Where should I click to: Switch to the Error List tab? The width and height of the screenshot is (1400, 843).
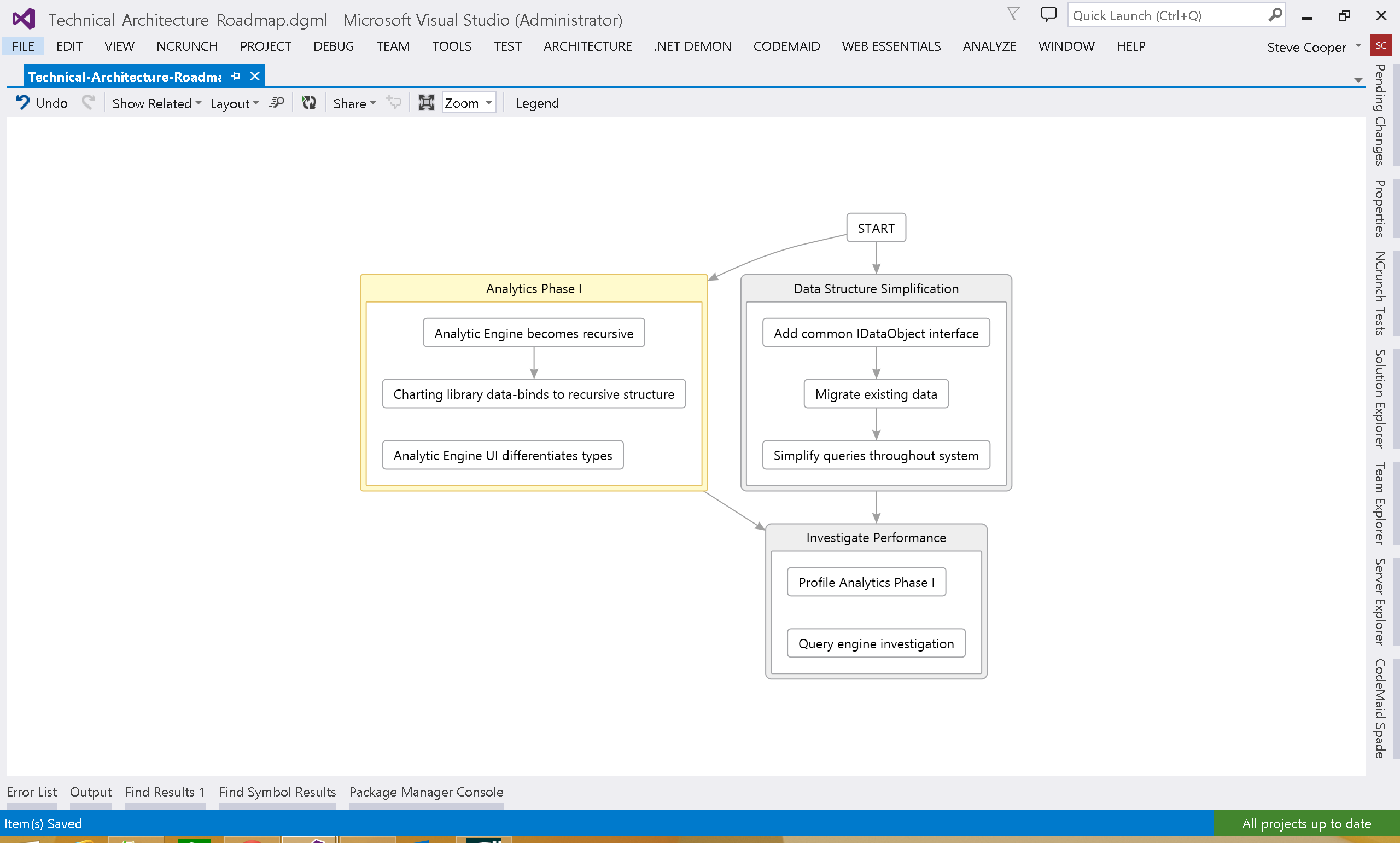31,792
